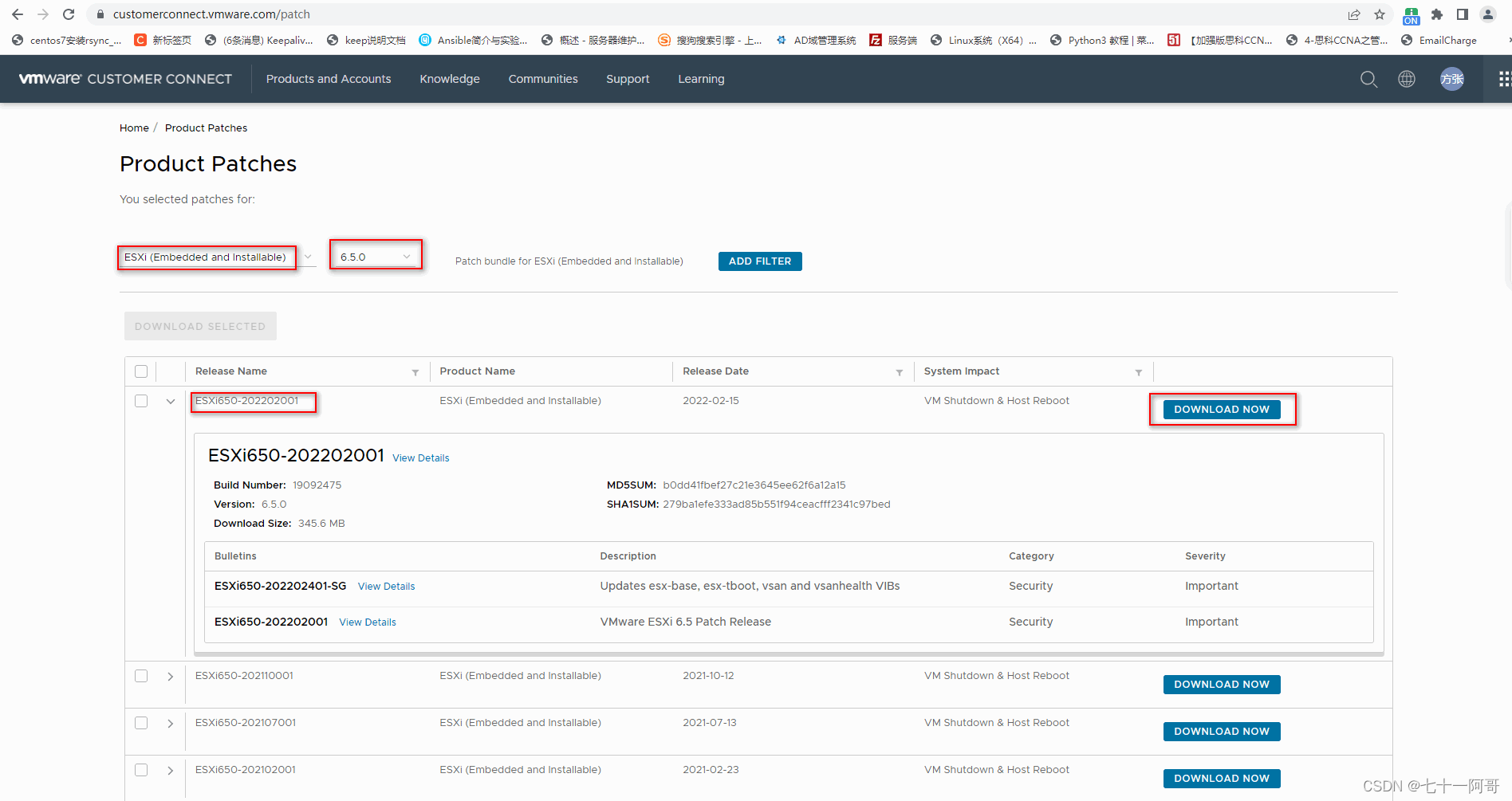The width and height of the screenshot is (1512, 801).
Task: Click download size 345.6 MB value
Action: click(321, 524)
